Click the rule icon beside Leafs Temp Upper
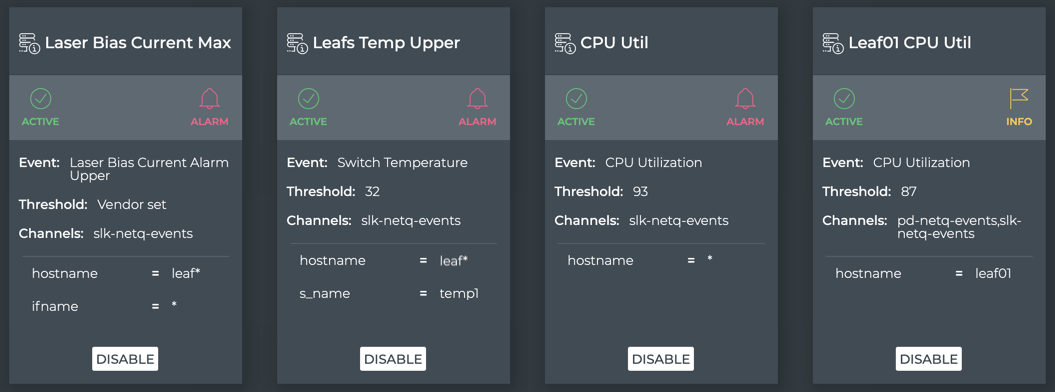 click(x=297, y=43)
